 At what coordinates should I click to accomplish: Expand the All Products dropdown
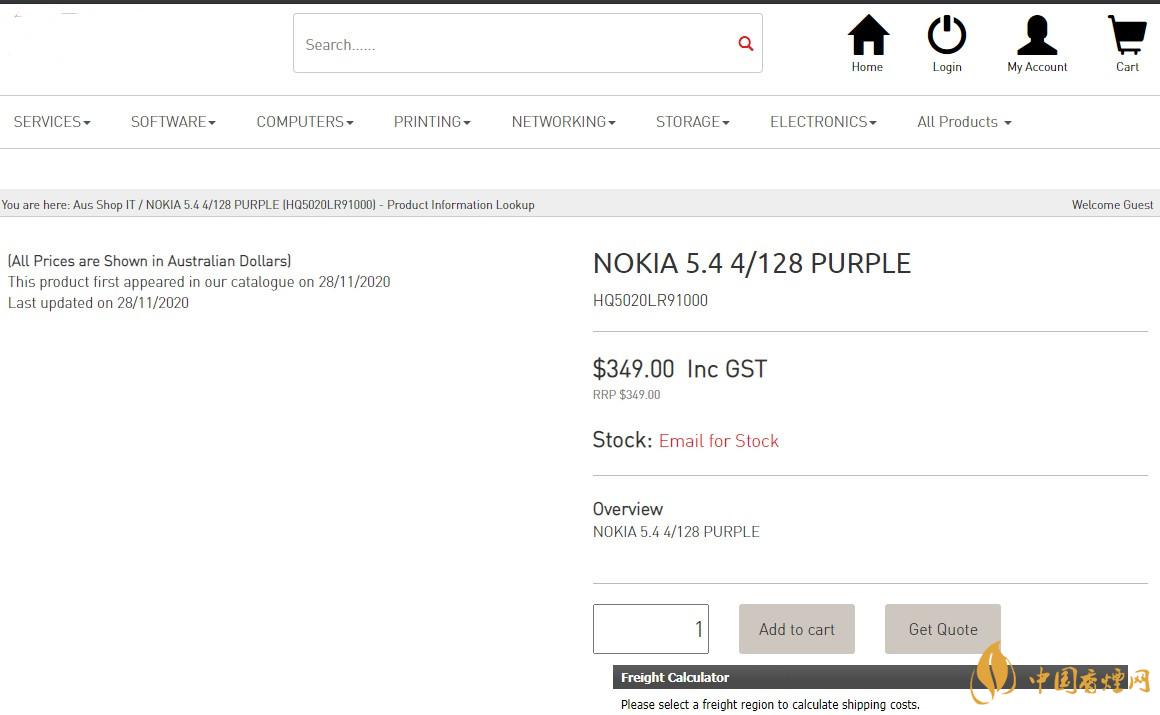coord(964,122)
